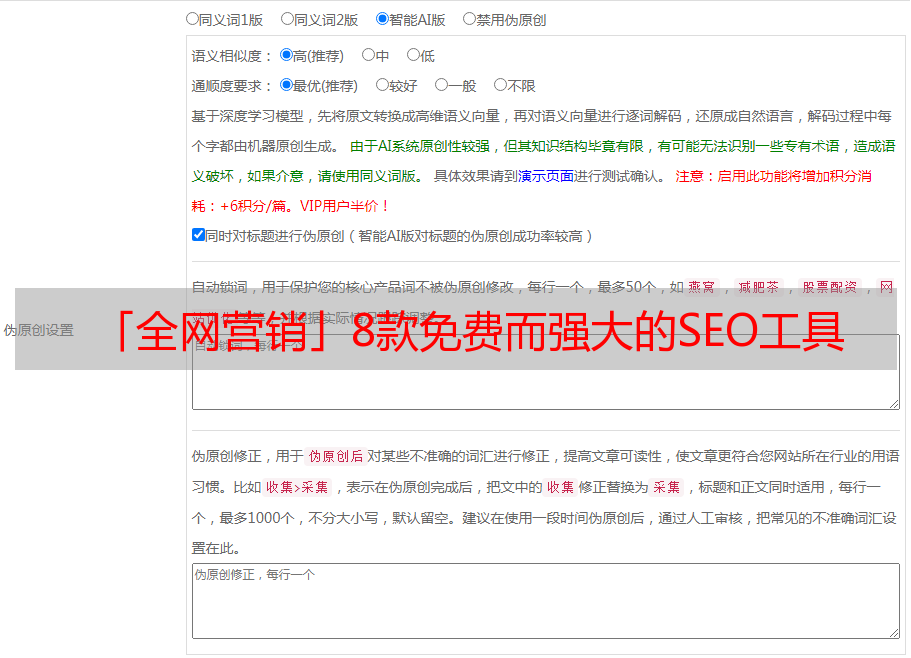Image resolution: width=911 pixels, height=658 pixels.
Task: Set 语义相似度 to 低
Action: [x=413, y=55]
